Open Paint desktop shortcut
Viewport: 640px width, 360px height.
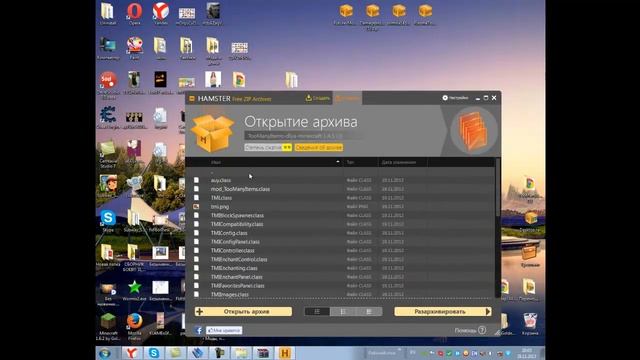[x=134, y=49]
